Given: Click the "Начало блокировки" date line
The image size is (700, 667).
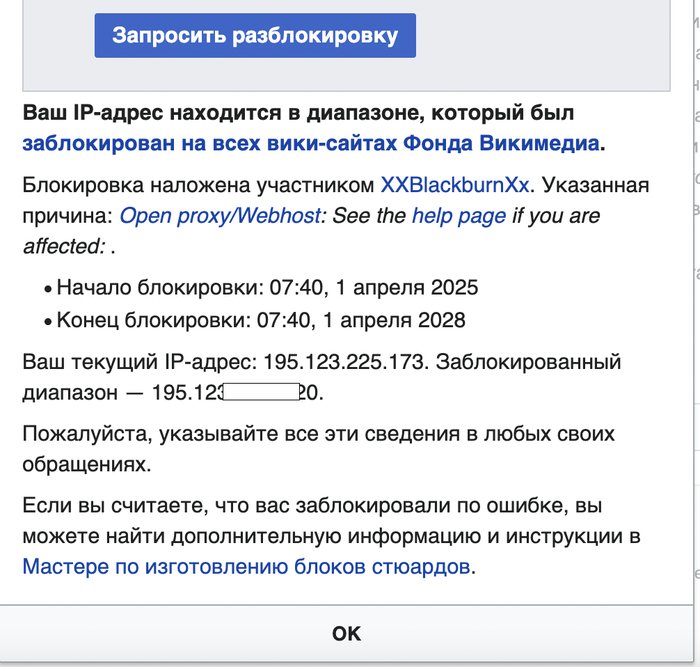Looking at the screenshot, I should click(267, 288).
